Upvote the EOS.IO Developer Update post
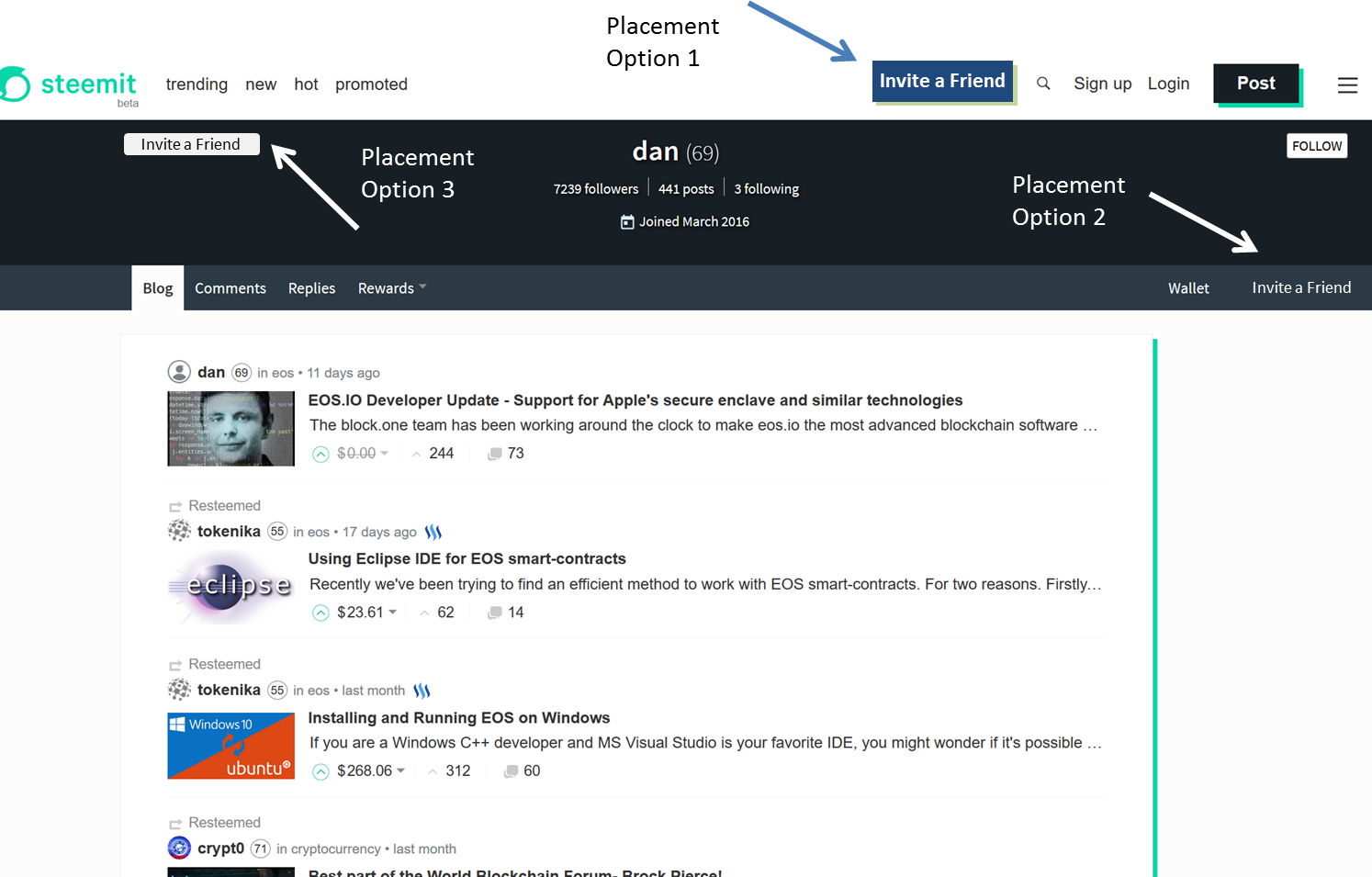This screenshot has height=877, width=1372. 321,454
